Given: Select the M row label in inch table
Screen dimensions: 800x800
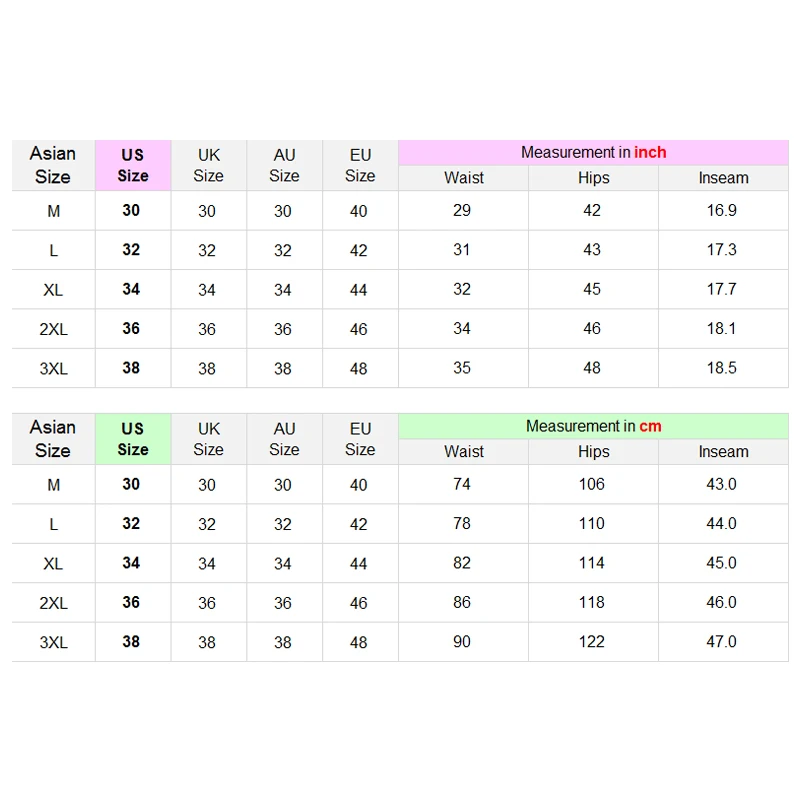Looking at the screenshot, I should tap(54, 211).
